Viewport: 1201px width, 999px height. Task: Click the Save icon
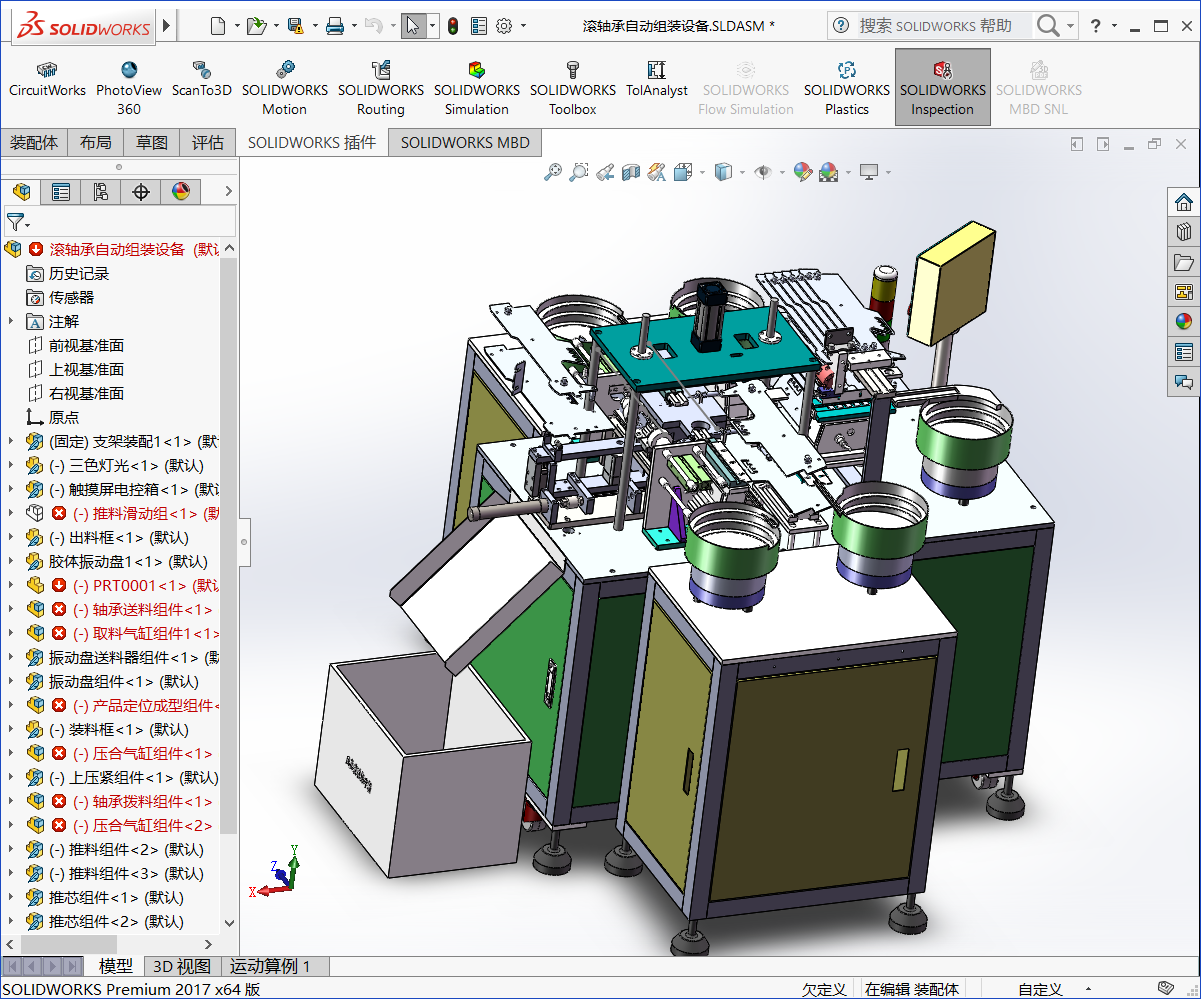point(295,26)
